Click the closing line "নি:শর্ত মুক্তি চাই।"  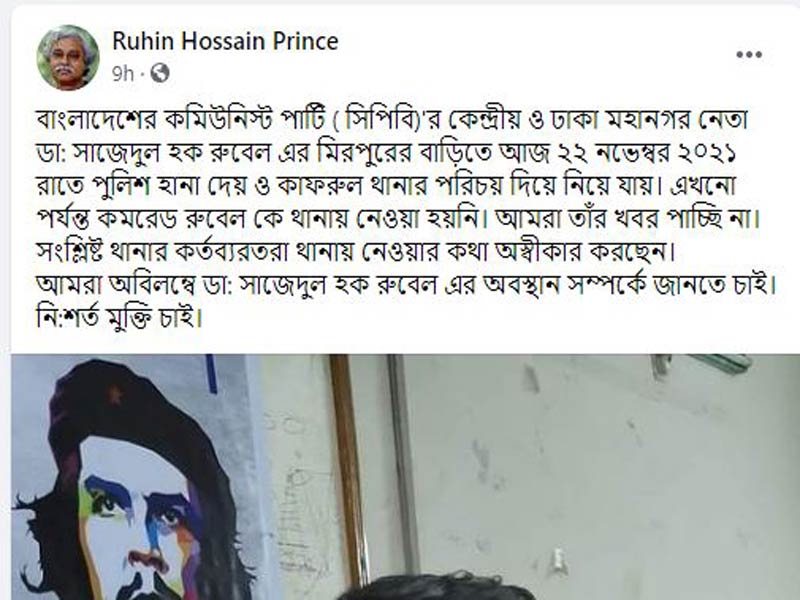[119, 318]
